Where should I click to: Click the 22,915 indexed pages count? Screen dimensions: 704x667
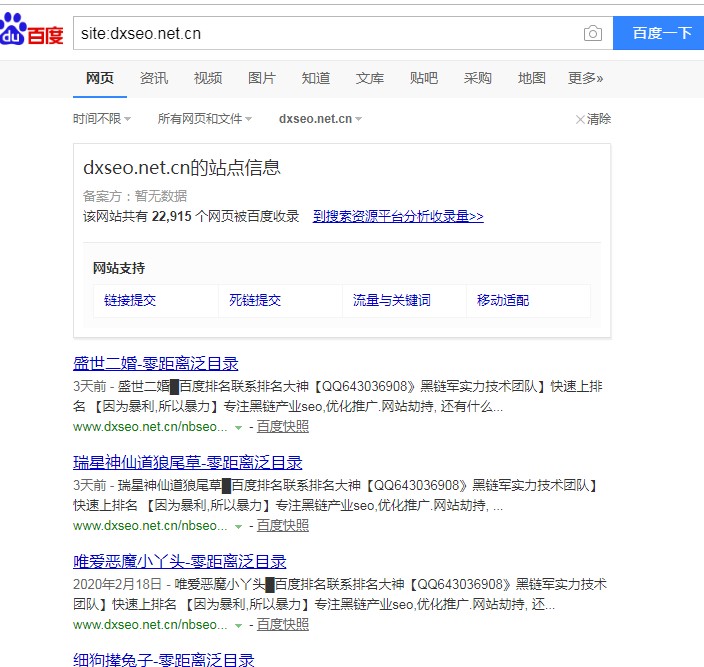pos(172,216)
